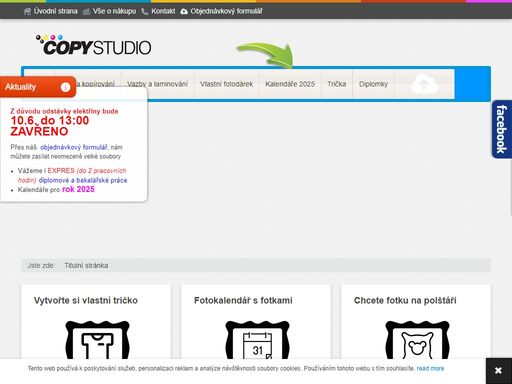This screenshot has height=384, width=512.
Task: Open Kalendáře 2025 menu item
Action: coord(290,84)
